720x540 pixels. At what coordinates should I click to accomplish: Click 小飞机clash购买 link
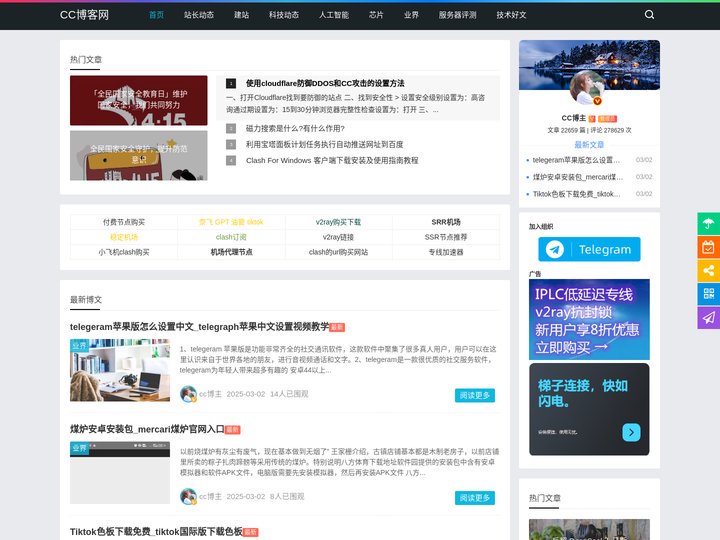coord(124,253)
